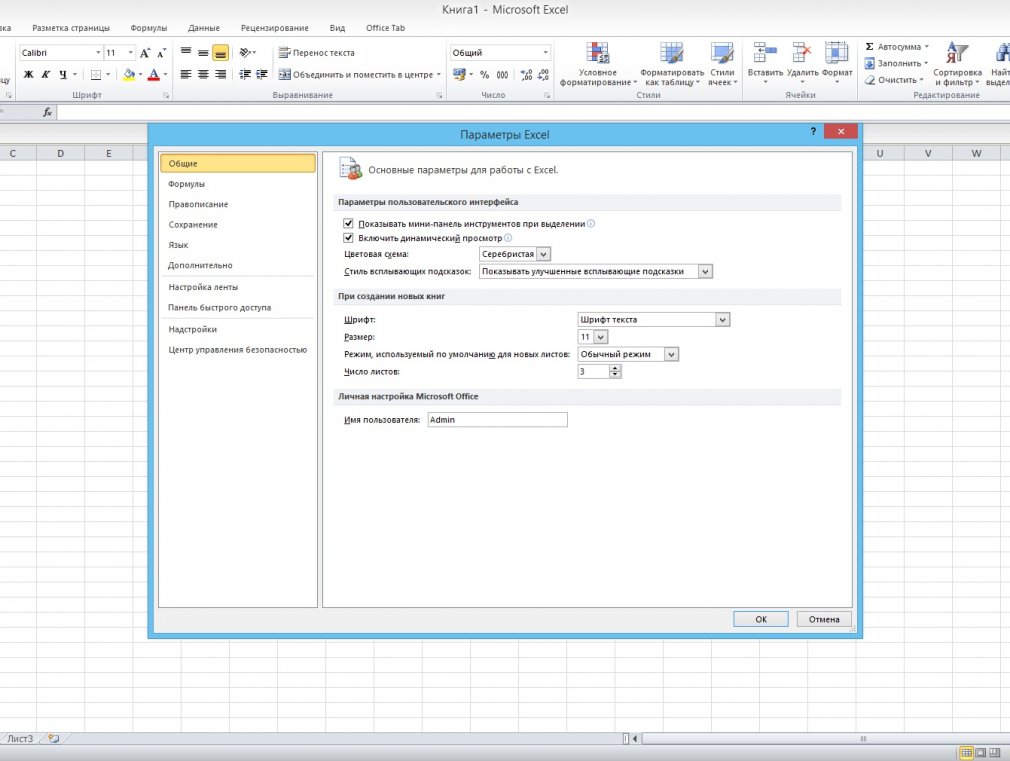Open the Разметка страницы ribbon tab

click(71, 28)
